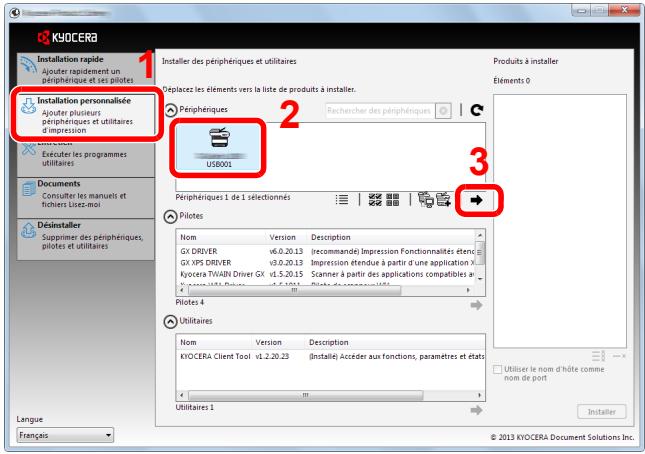Sort drivers by Description column

click(x=391, y=237)
